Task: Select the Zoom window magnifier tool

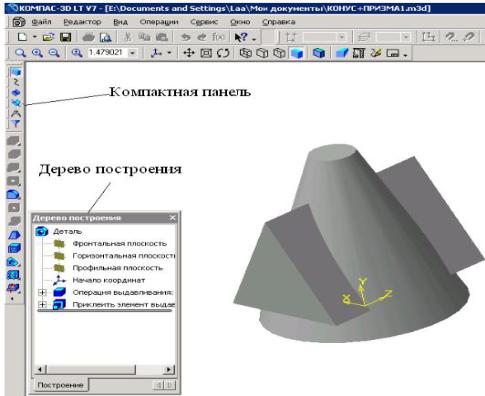Action: click(x=20, y=53)
